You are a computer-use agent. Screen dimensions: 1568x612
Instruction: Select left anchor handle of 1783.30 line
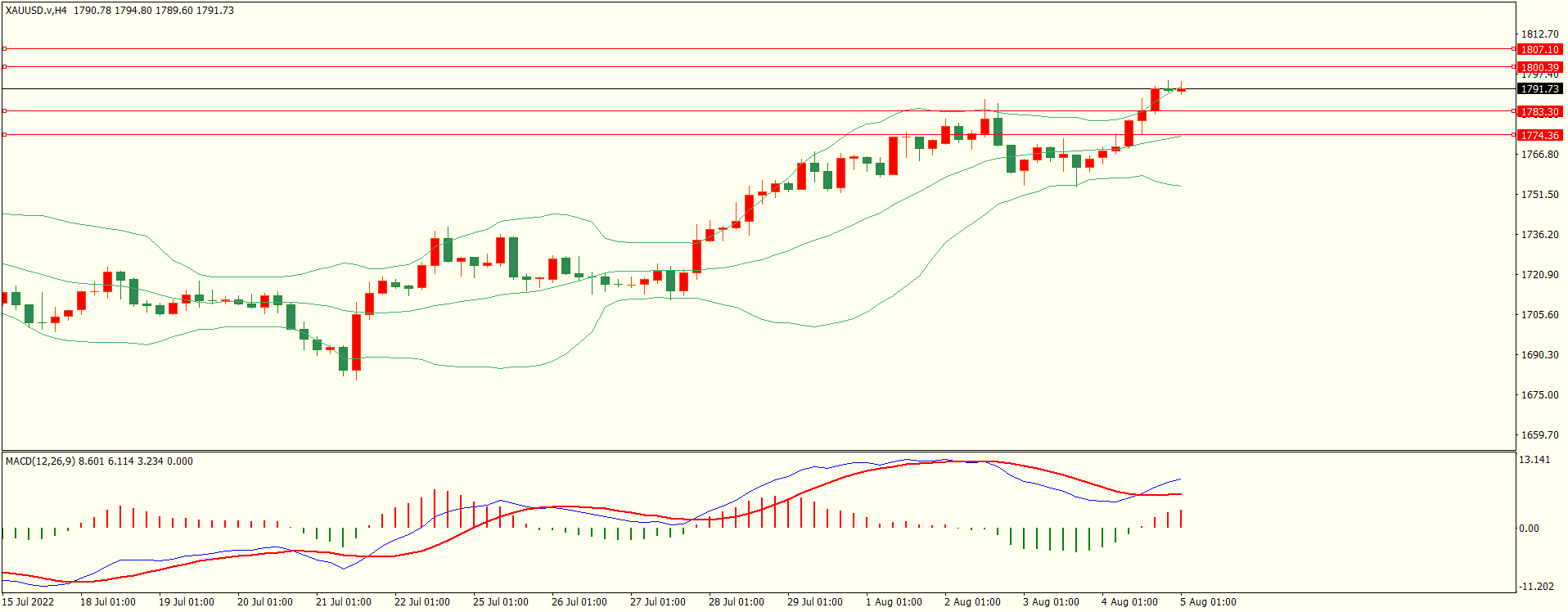pyautogui.click(x=4, y=110)
